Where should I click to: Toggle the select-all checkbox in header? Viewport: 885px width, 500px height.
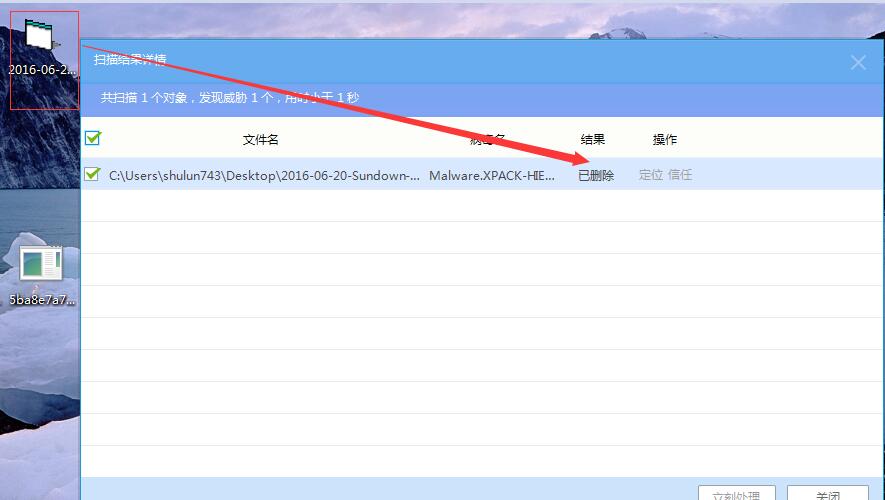93,138
